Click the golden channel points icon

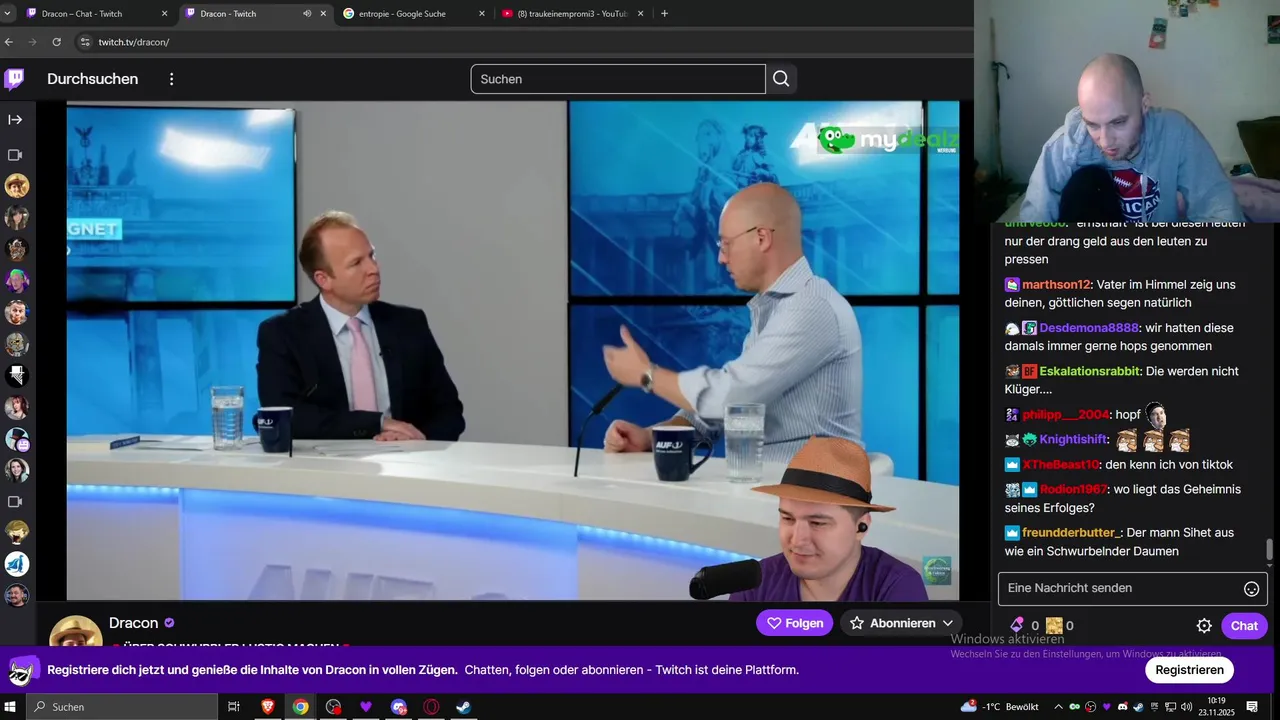[x=1054, y=626]
